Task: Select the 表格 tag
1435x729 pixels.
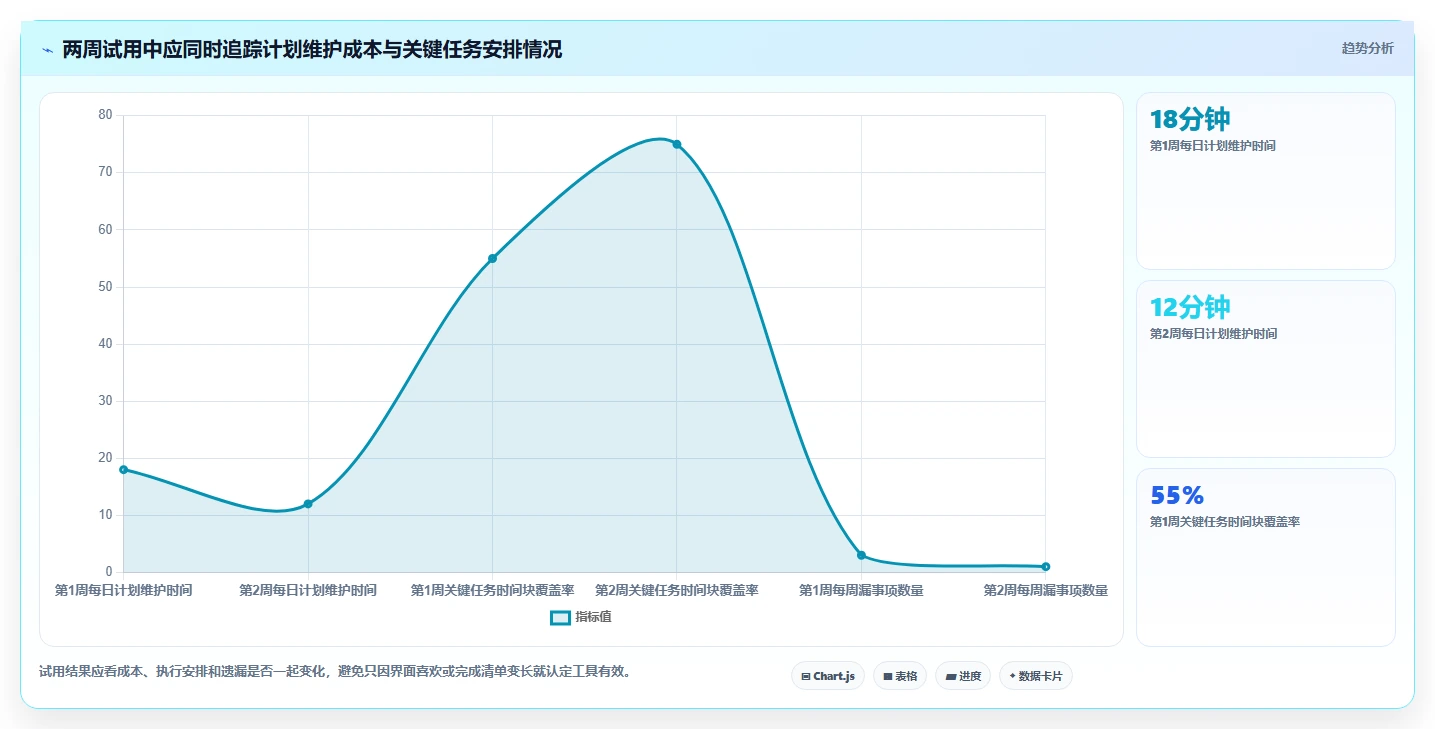Action: pos(900,676)
